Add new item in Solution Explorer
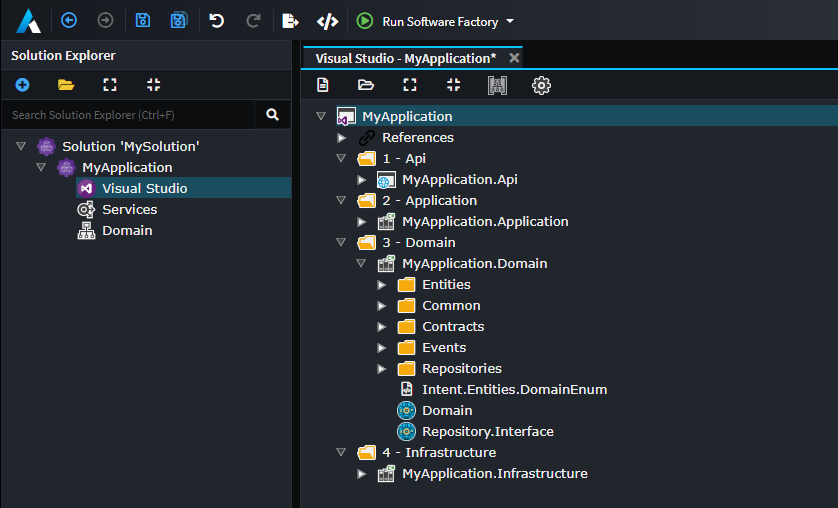This screenshot has height=508, width=838. (22, 84)
